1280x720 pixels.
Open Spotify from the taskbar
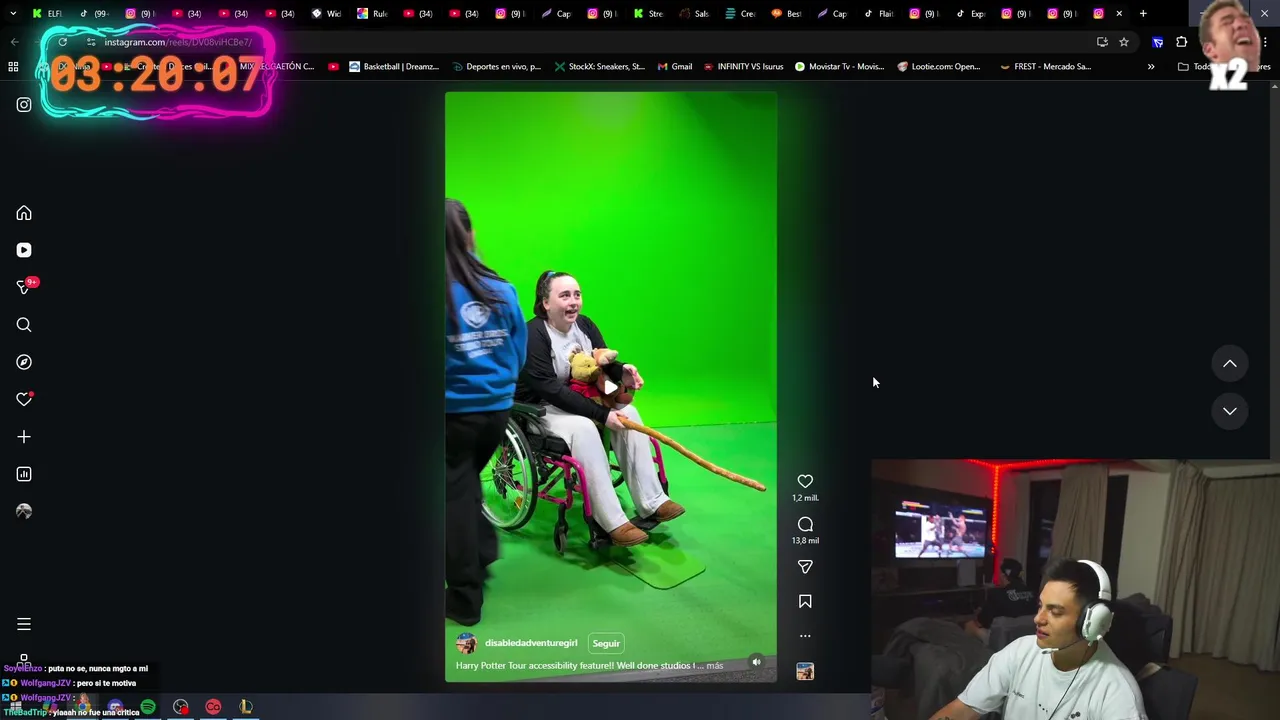148,707
